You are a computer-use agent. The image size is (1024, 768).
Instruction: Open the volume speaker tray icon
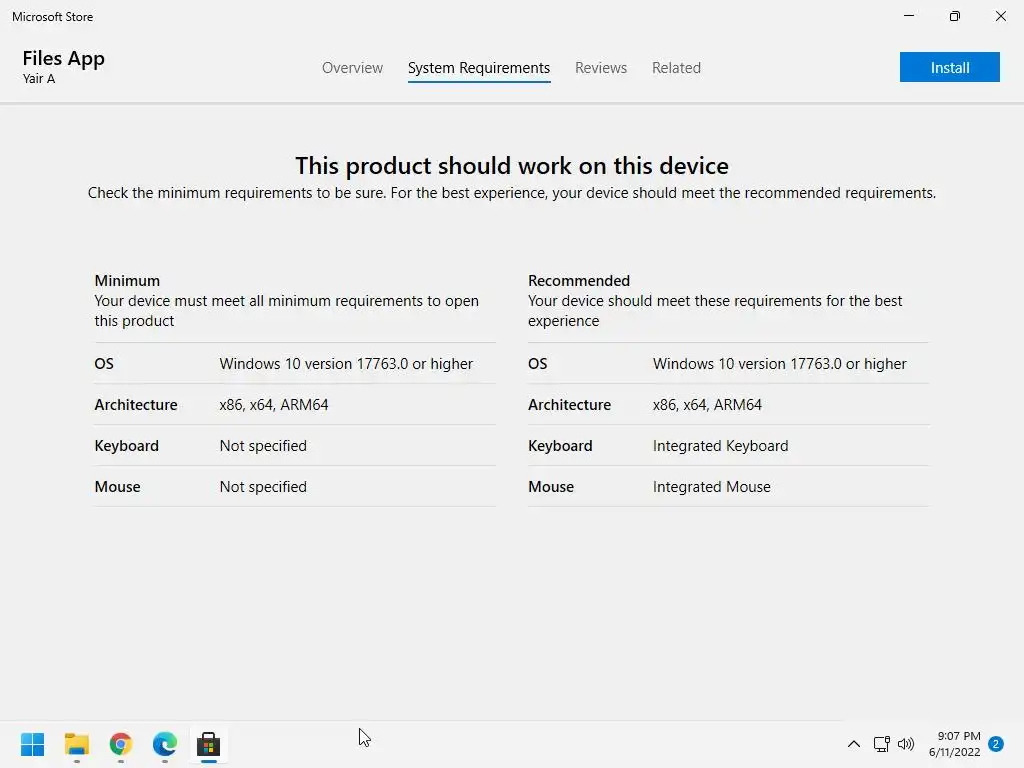pyautogui.click(x=906, y=744)
